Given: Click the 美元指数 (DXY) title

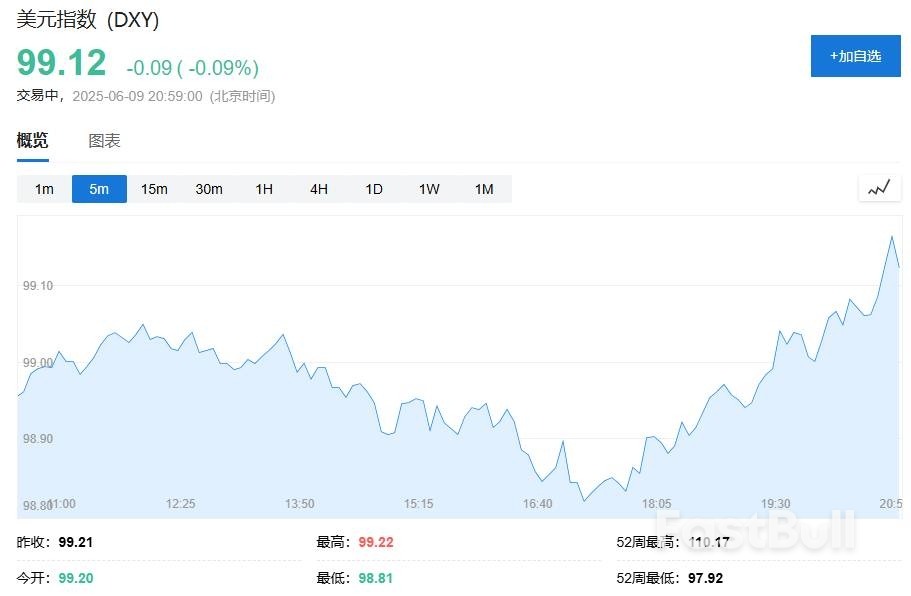Looking at the screenshot, I should (x=88, y=20).
